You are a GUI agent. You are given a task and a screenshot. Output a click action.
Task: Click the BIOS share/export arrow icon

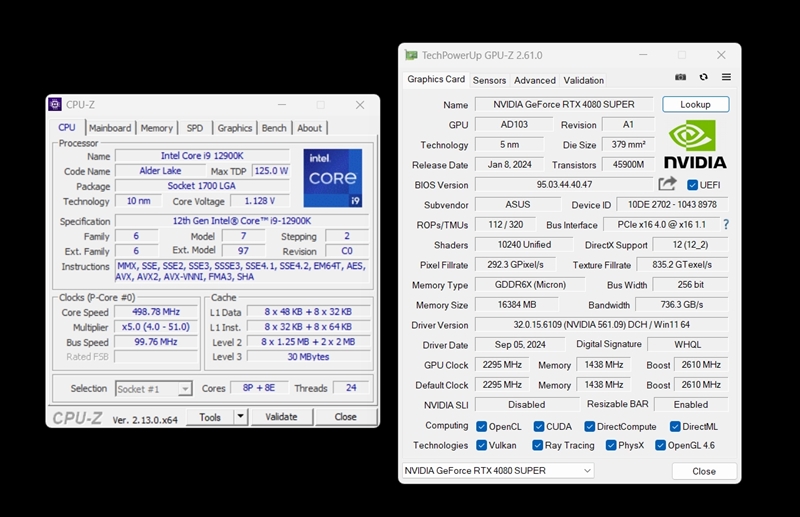(x=667, y=184)
